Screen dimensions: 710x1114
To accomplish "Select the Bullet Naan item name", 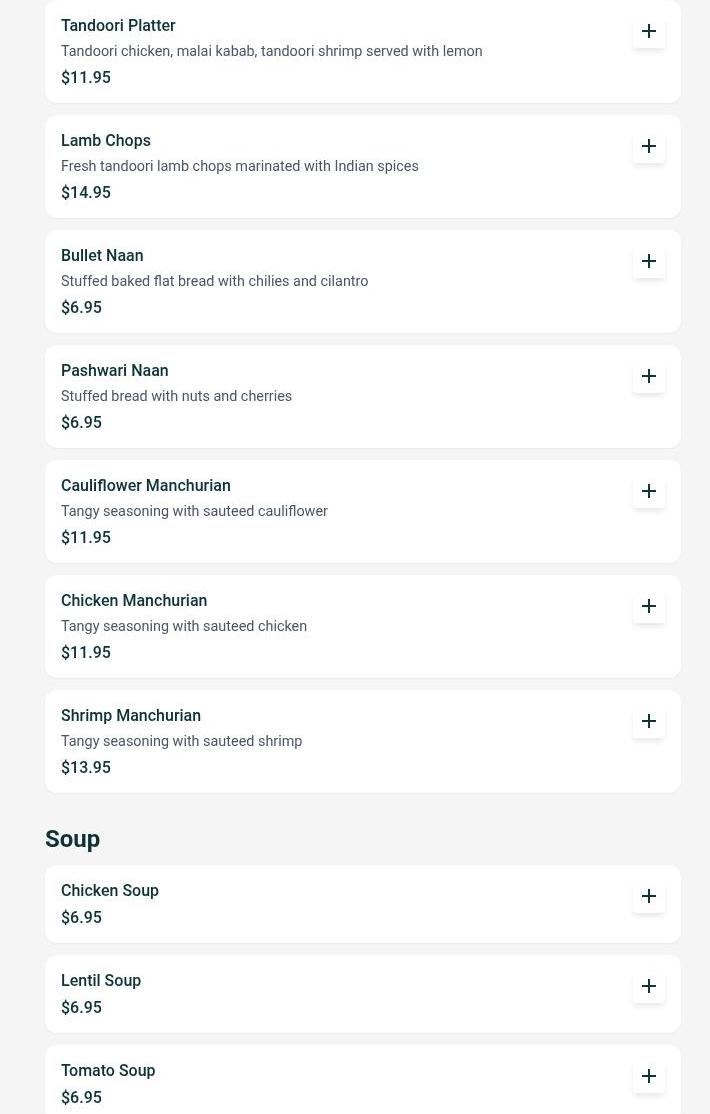I will point(102,255).
